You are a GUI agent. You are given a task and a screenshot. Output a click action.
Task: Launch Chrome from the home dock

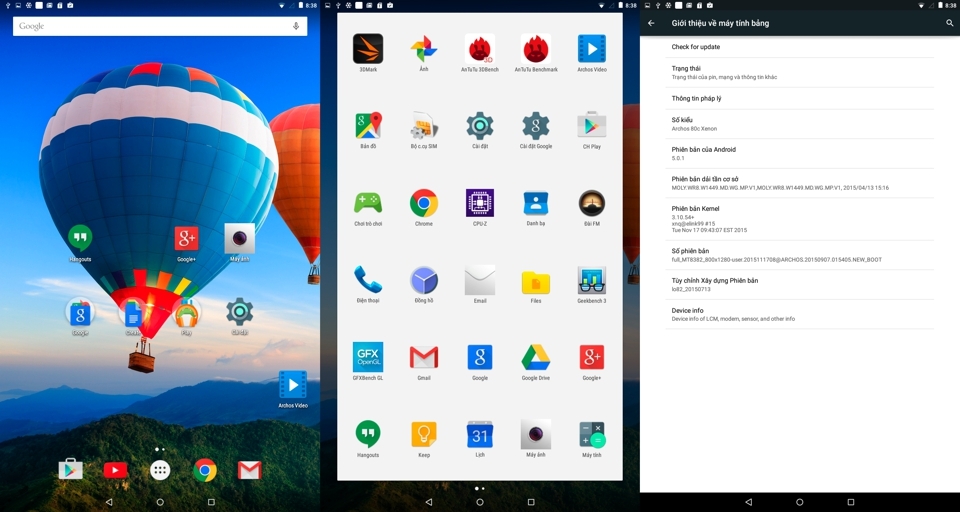(x=205, y=470)
